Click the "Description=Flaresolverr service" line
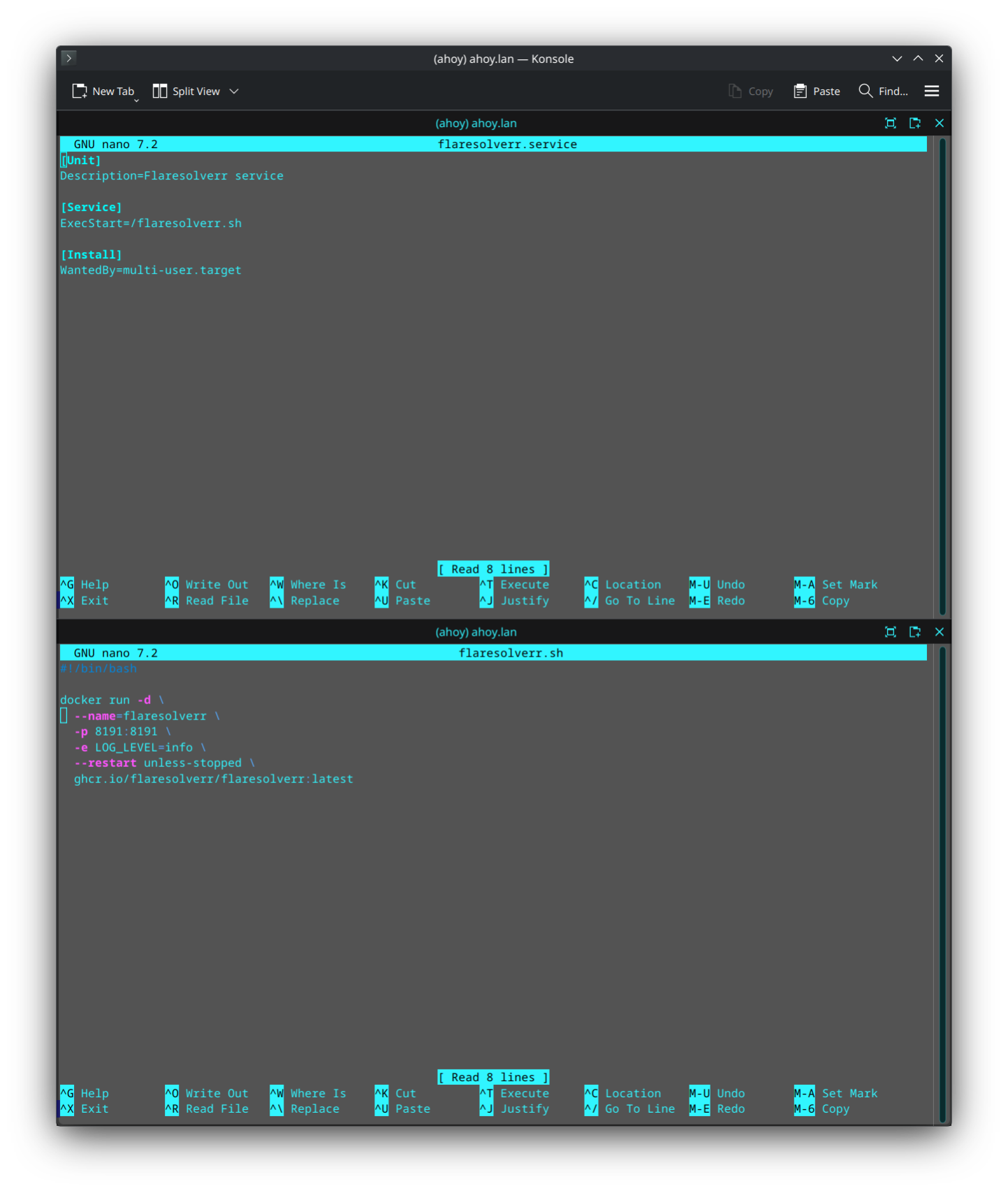 click(172, 176)
